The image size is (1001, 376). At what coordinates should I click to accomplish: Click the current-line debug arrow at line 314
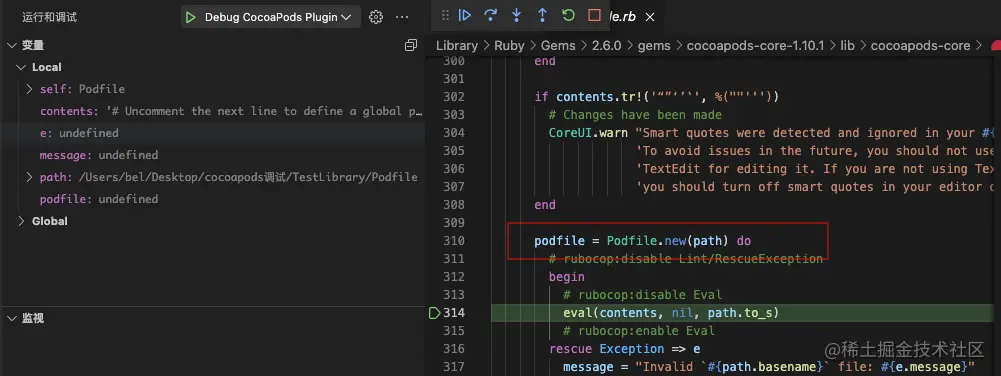pos(435,313)
